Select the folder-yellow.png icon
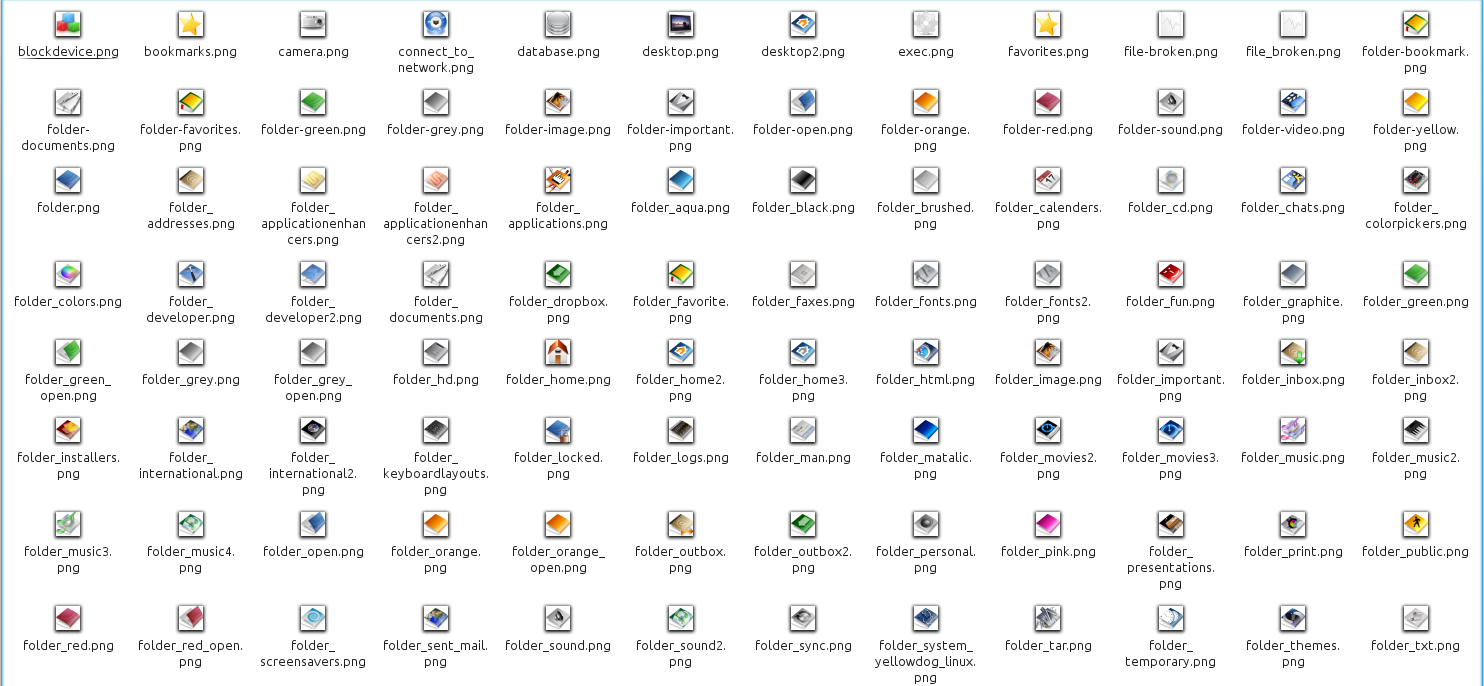This screenshot has height=686, width=1484. (x=1416, y=102)
